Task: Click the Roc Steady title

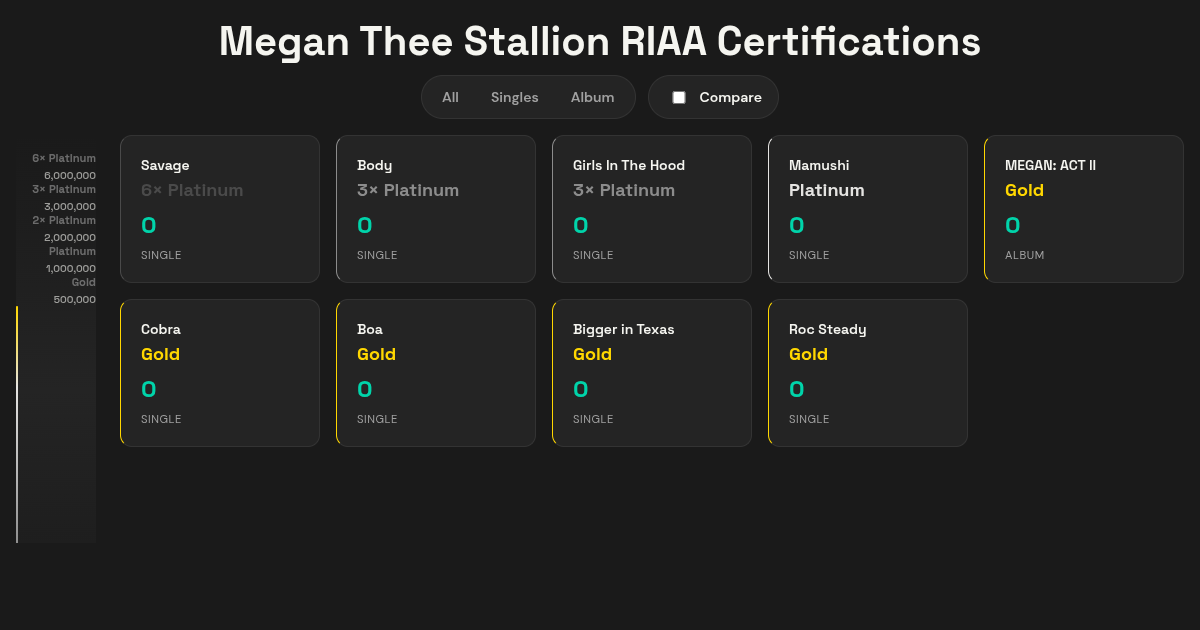Action: pyautogui.click(x=827, y=329)
